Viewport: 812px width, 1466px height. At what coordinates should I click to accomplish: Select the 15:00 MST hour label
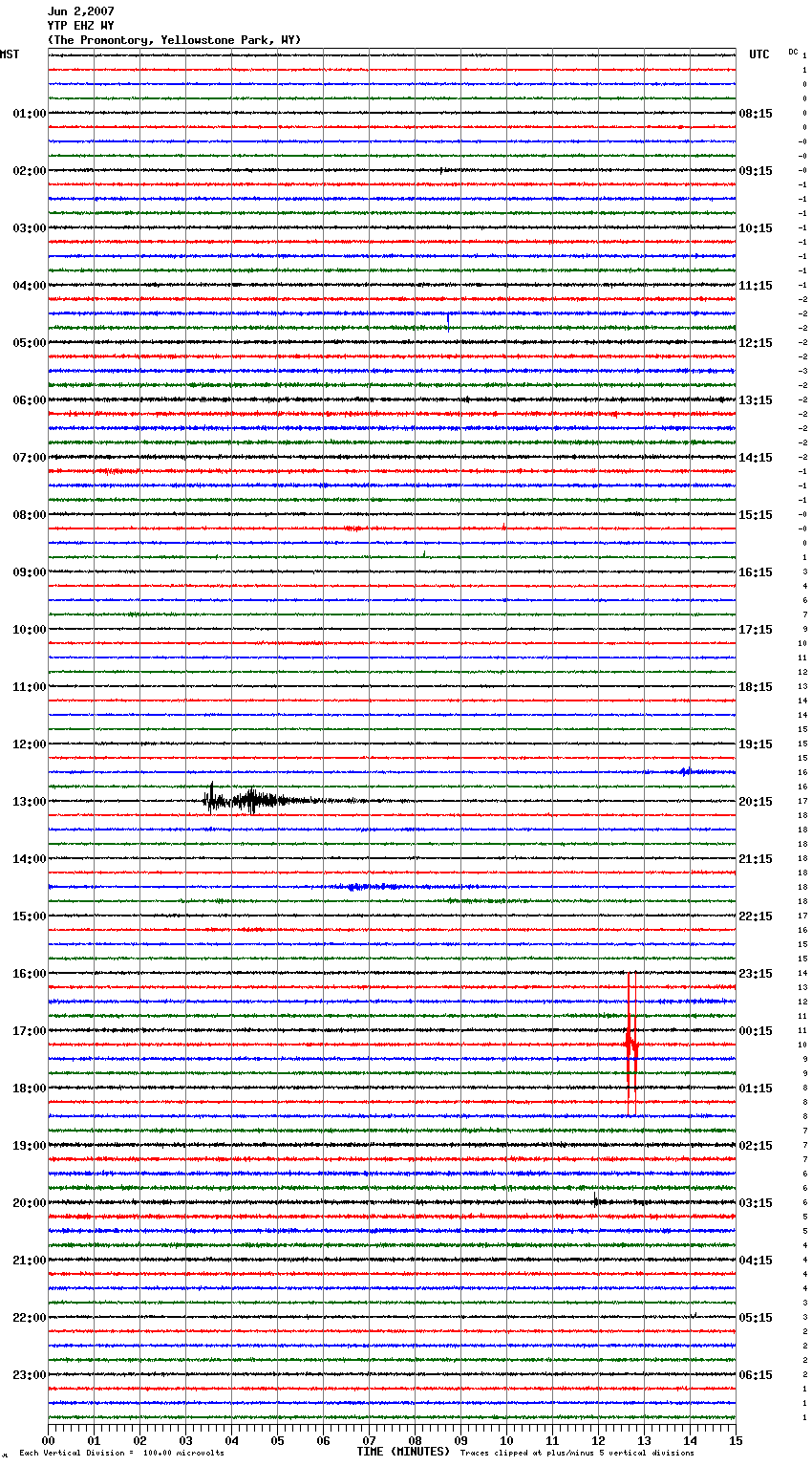point(30,916)
